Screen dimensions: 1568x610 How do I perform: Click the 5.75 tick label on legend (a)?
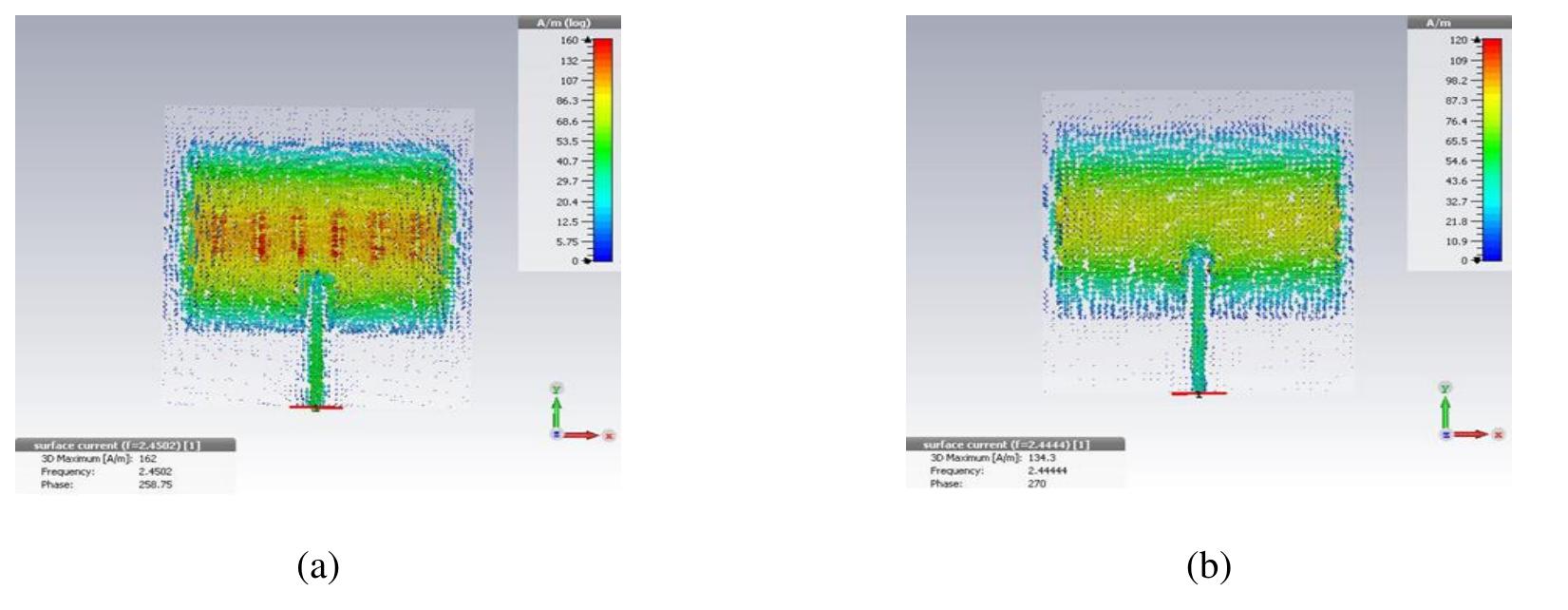point(567,241)
